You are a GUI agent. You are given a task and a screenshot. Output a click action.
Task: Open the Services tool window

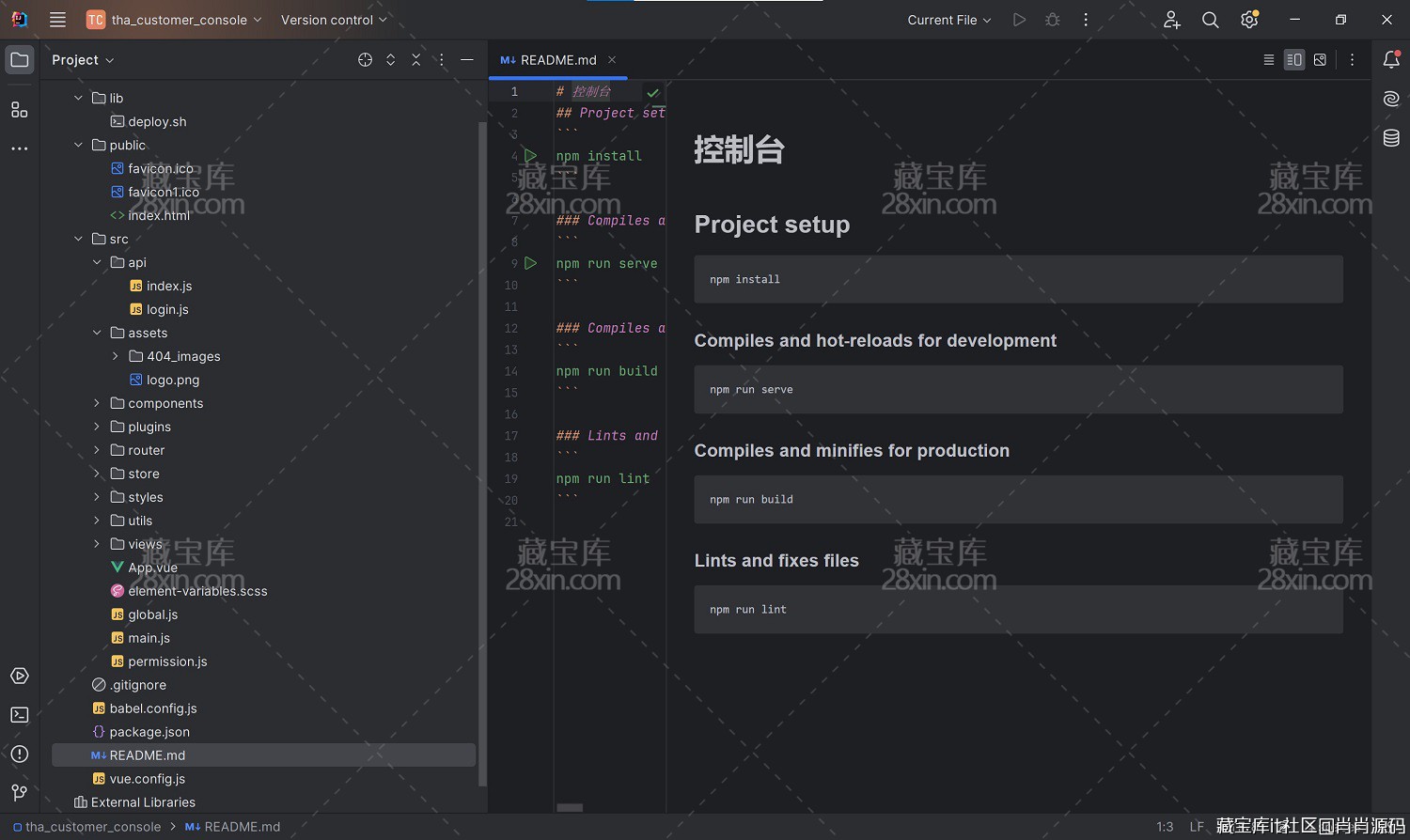(20, 677)
